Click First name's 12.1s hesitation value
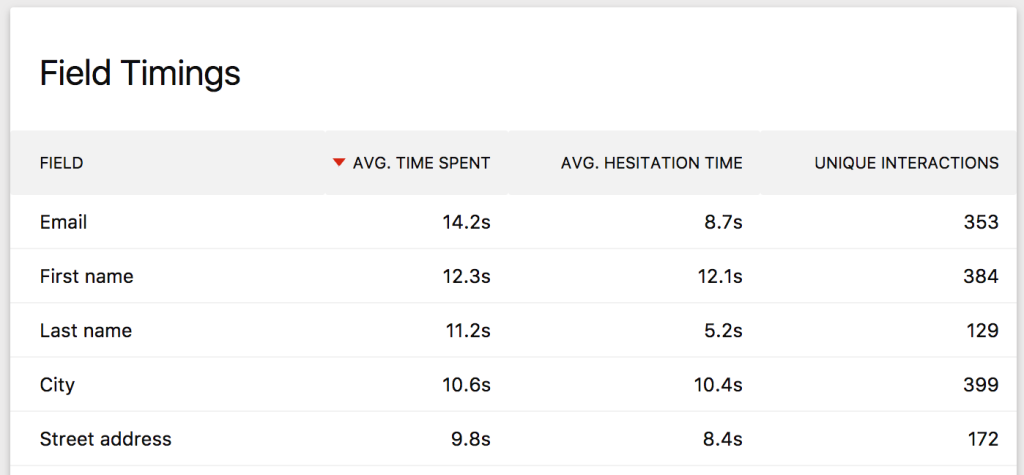 coord(719,276)
